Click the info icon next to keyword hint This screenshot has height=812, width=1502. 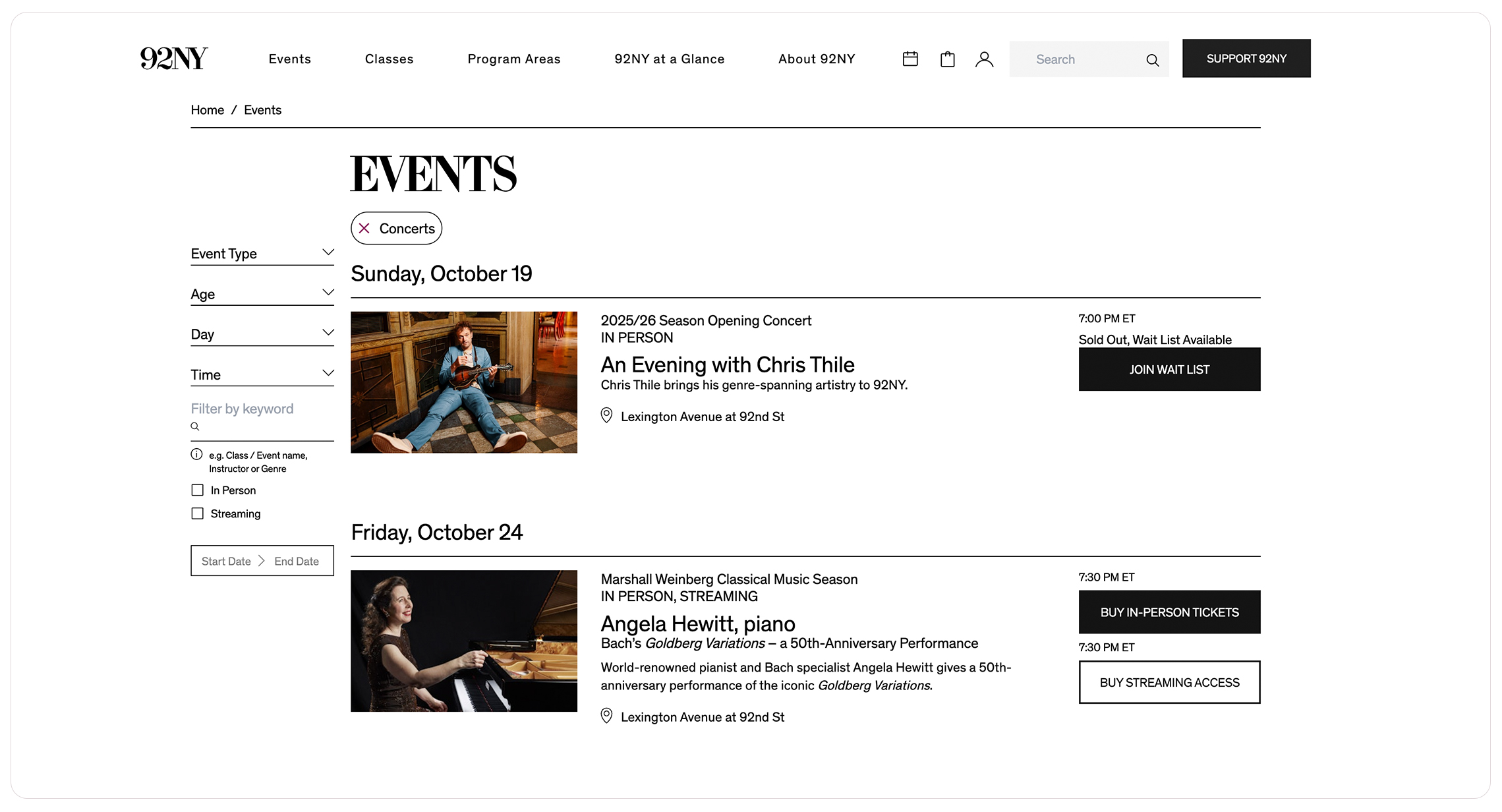tap(196, 453)
